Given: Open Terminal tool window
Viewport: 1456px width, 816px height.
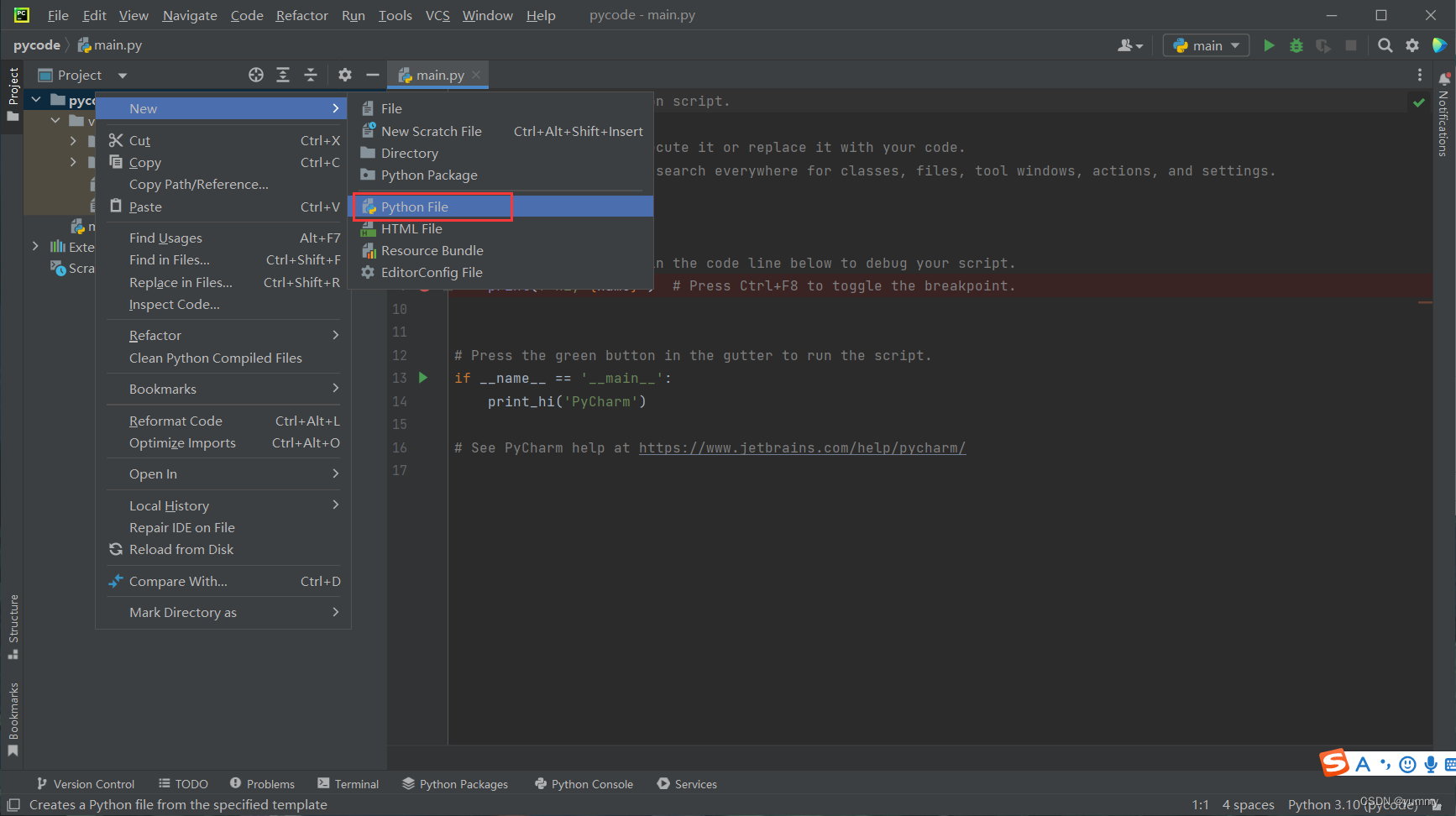Looking at the screenshot, I should [x=348, y=784].
